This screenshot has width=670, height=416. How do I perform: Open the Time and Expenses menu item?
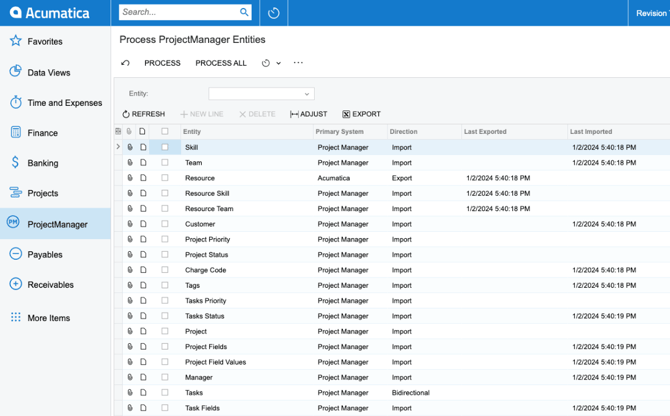pyautogui.click(x=65, y=103)
